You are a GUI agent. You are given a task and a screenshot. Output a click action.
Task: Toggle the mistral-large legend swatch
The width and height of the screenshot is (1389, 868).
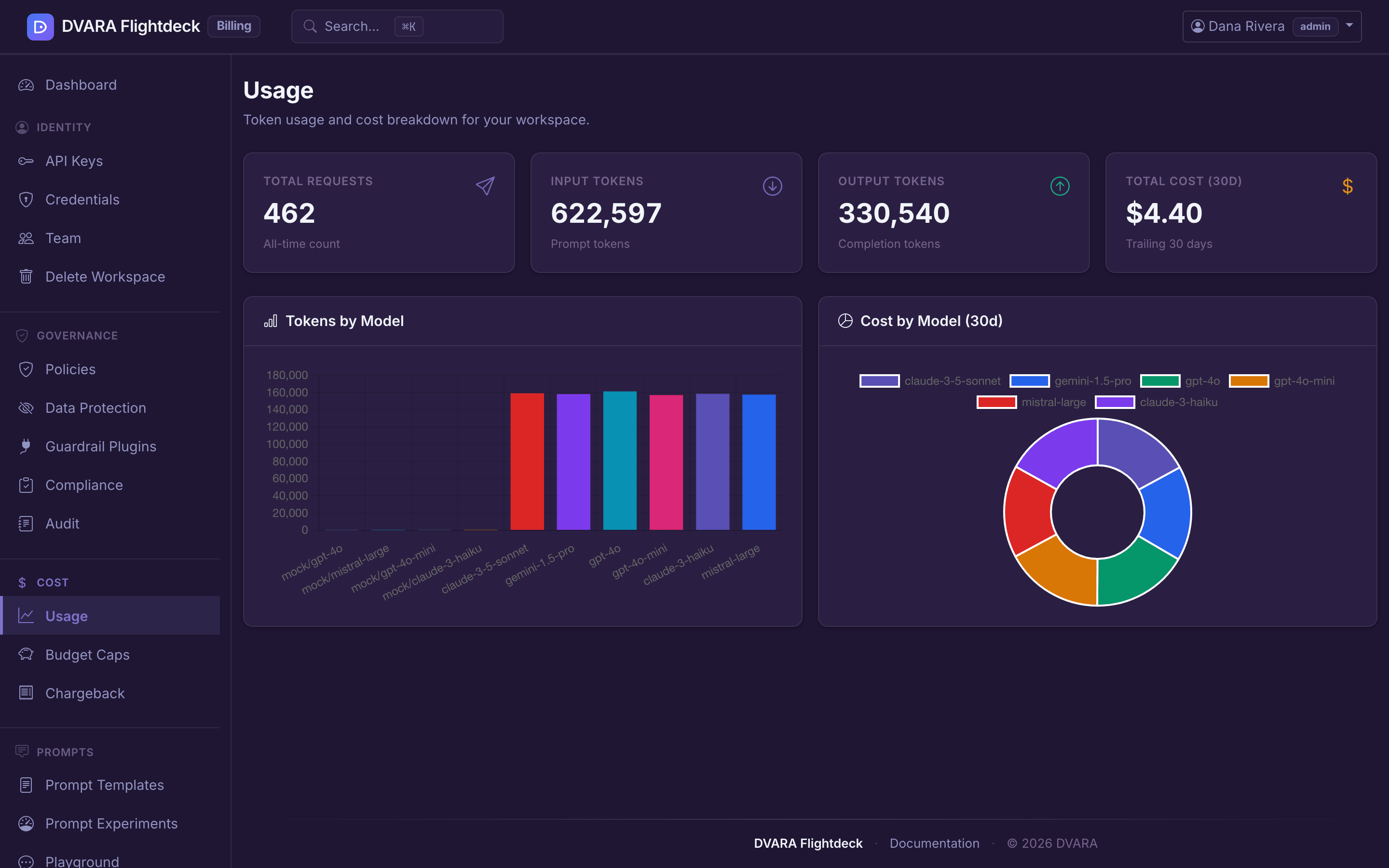tap(996, 403)
